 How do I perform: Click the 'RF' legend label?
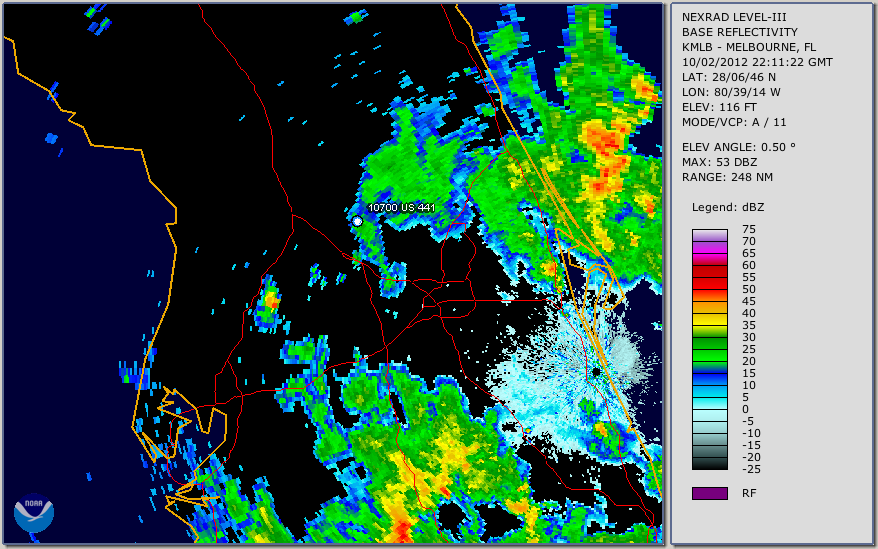(x=749, y=493)
